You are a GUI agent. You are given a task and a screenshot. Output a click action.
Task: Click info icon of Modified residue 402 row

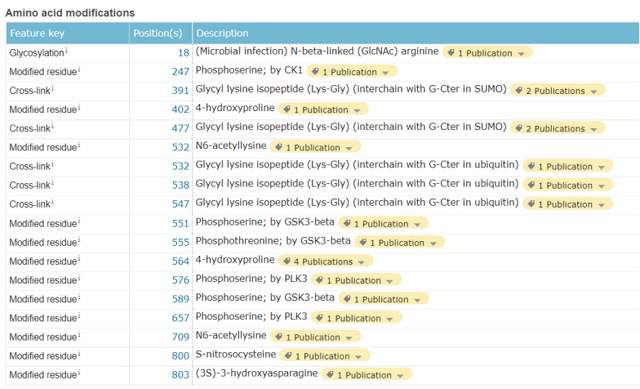(79, 107)
